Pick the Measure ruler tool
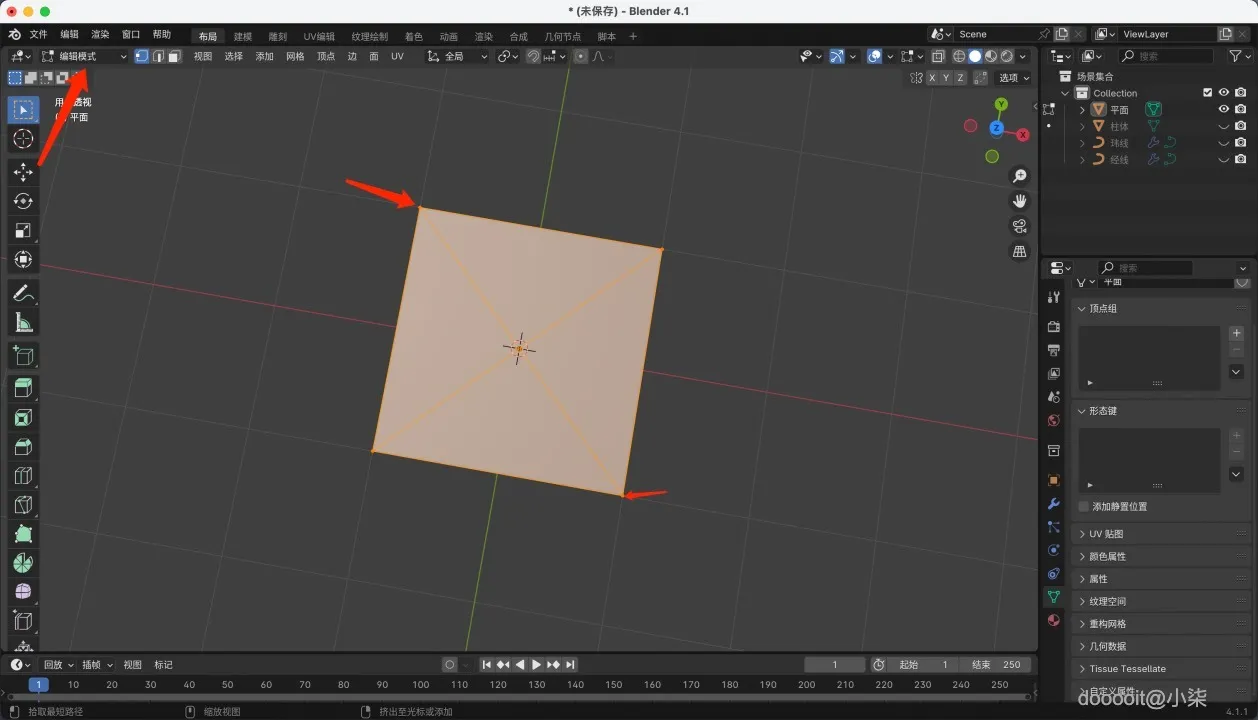The image size is (1258, 720). pos(23,322)
